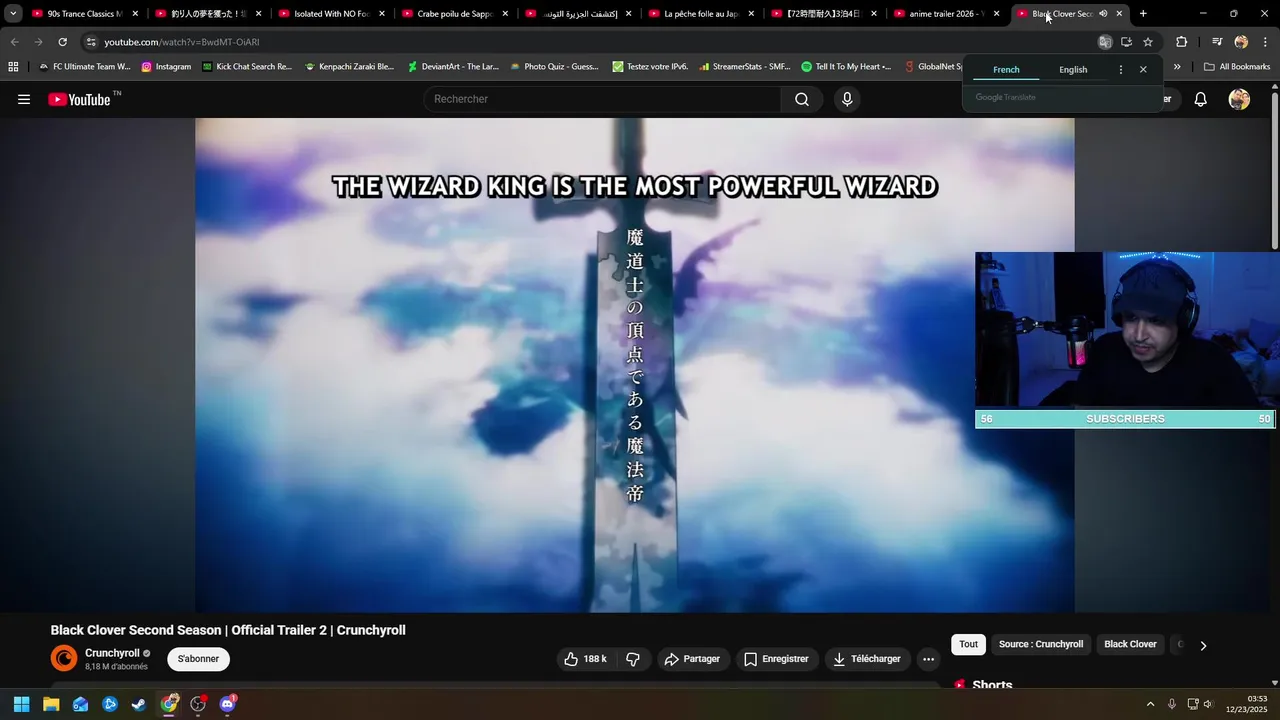Bookmark this page with the star icon
Viewport: 1280px width, 720px height.
point(1148,42)
